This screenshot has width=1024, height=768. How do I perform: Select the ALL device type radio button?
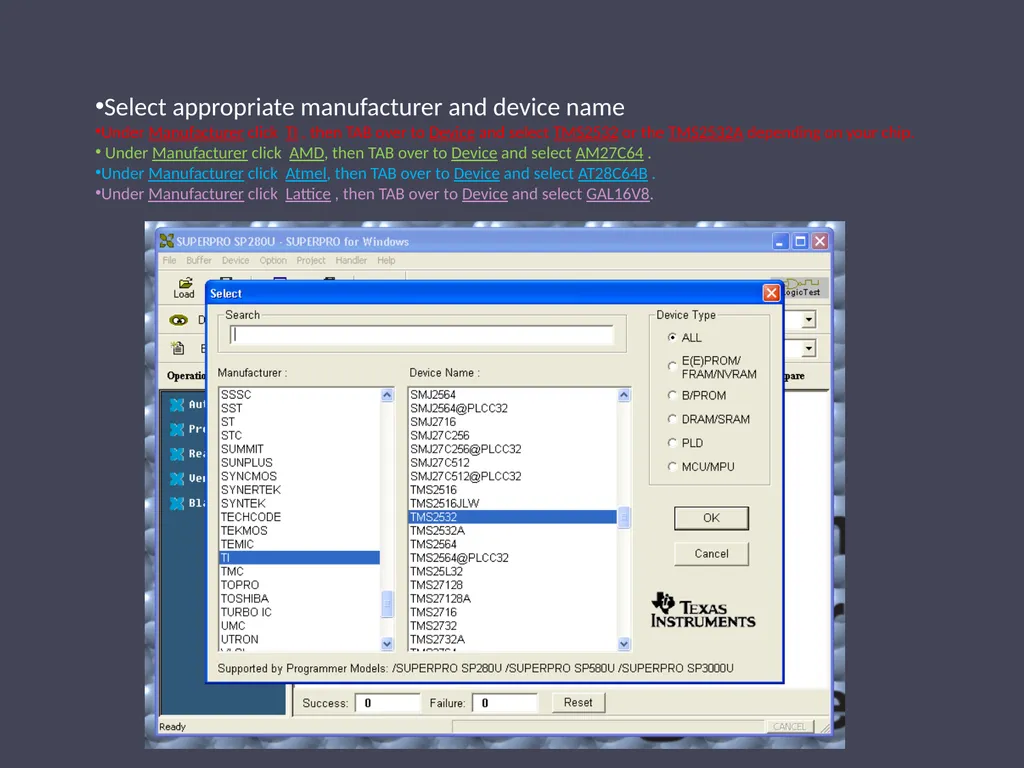click(672, 338)
